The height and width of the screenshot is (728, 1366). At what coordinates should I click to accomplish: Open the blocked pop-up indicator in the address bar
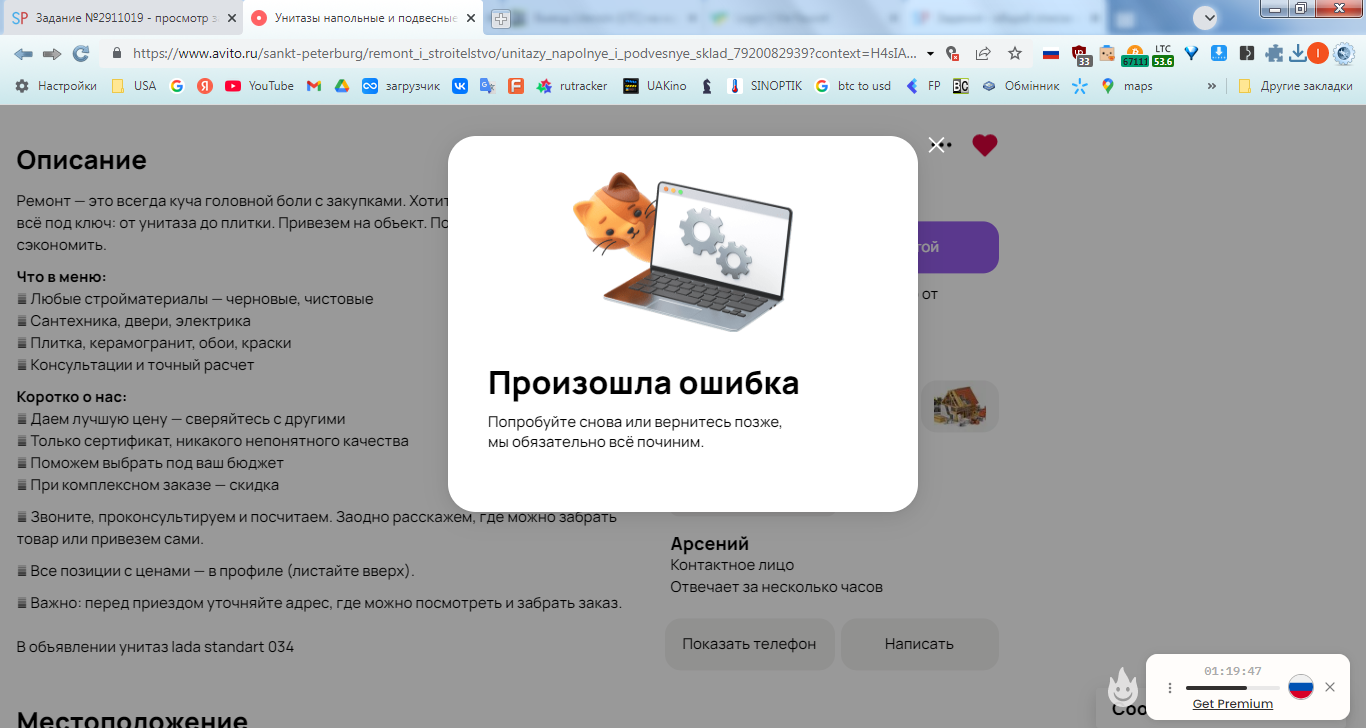(x=952, y=53)
